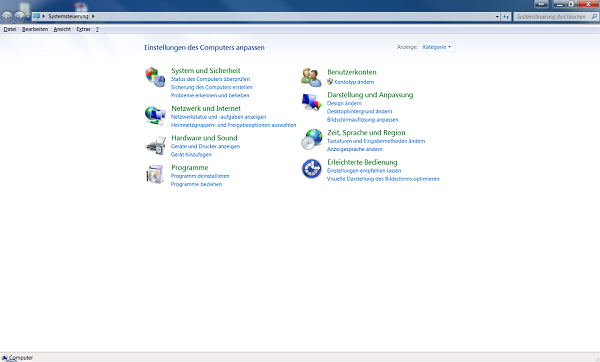Click Kontotyp ändern link
600x362 pixels.
(x=354, y=82)
